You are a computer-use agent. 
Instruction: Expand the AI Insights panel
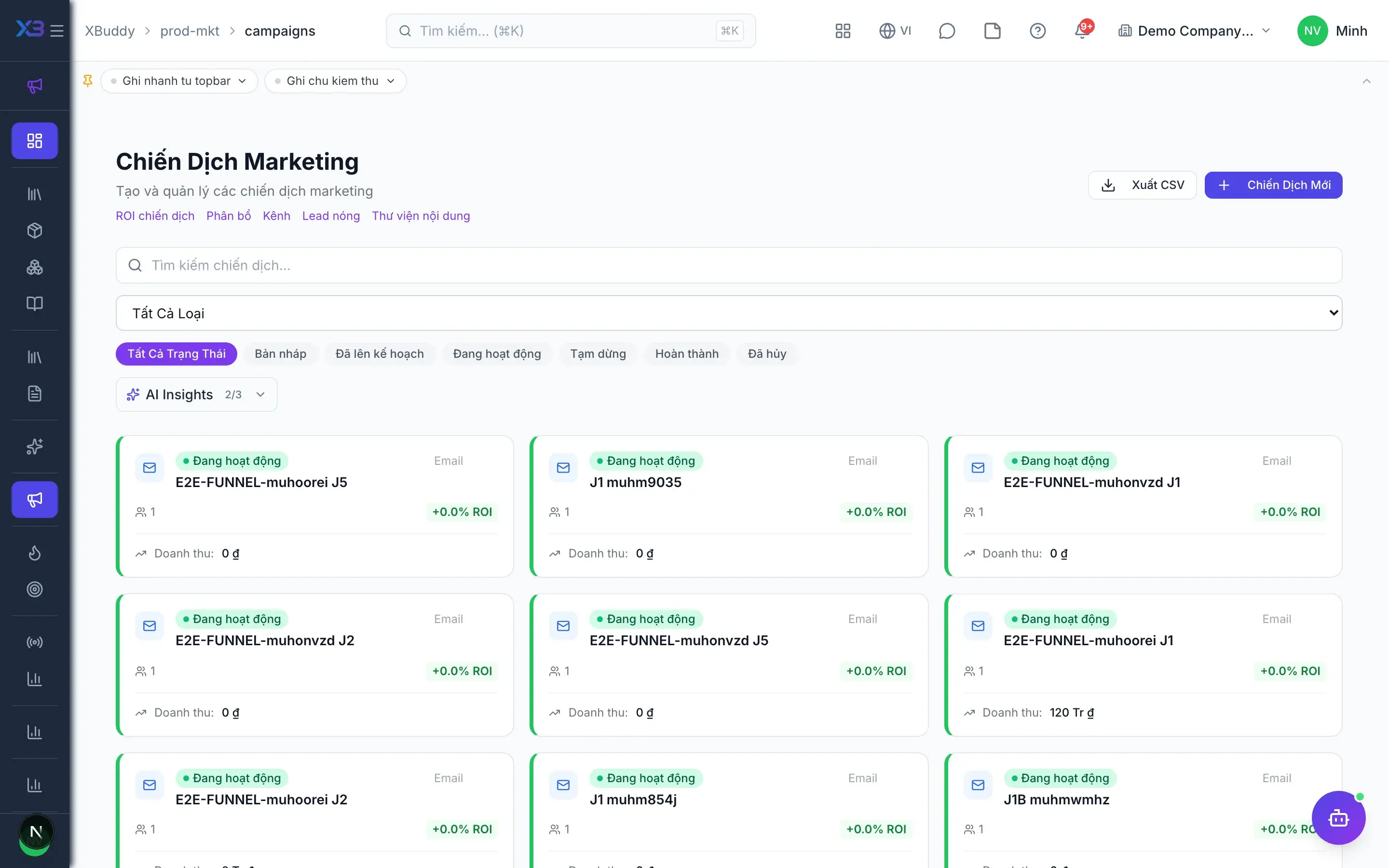[196, 394]
